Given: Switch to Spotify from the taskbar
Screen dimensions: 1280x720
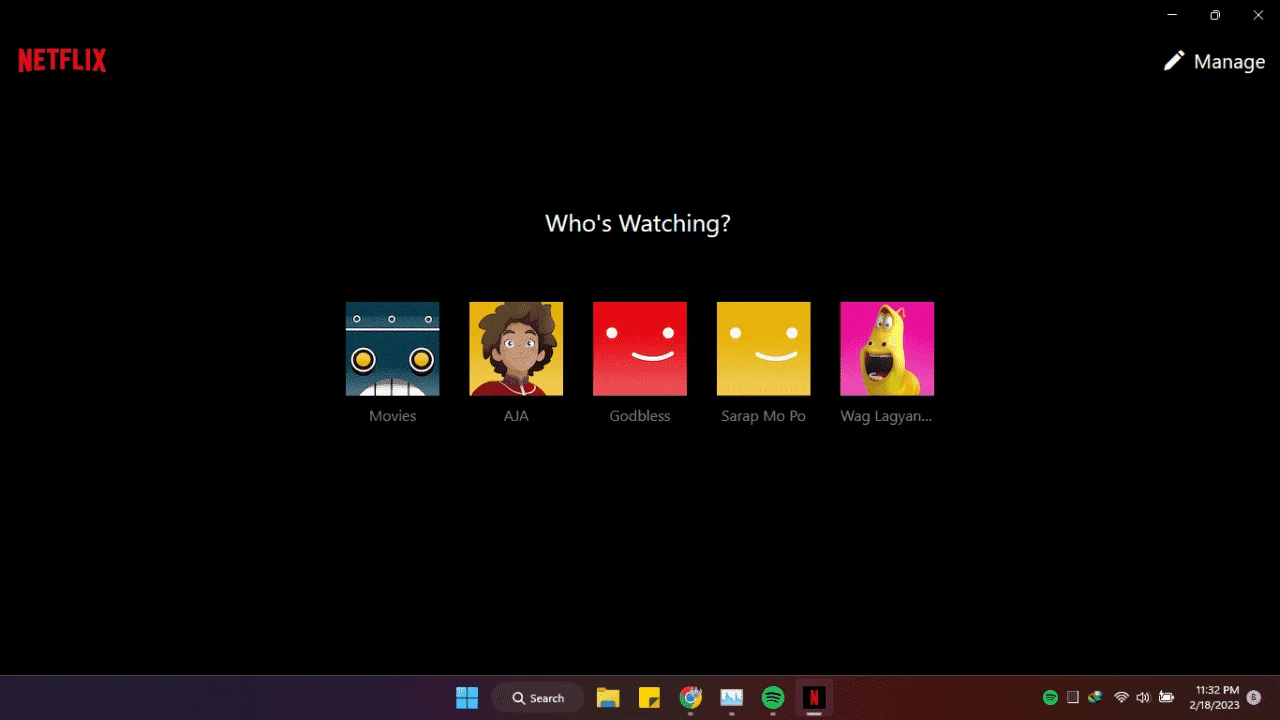Looking at the screenshot, I should [773, 698].
